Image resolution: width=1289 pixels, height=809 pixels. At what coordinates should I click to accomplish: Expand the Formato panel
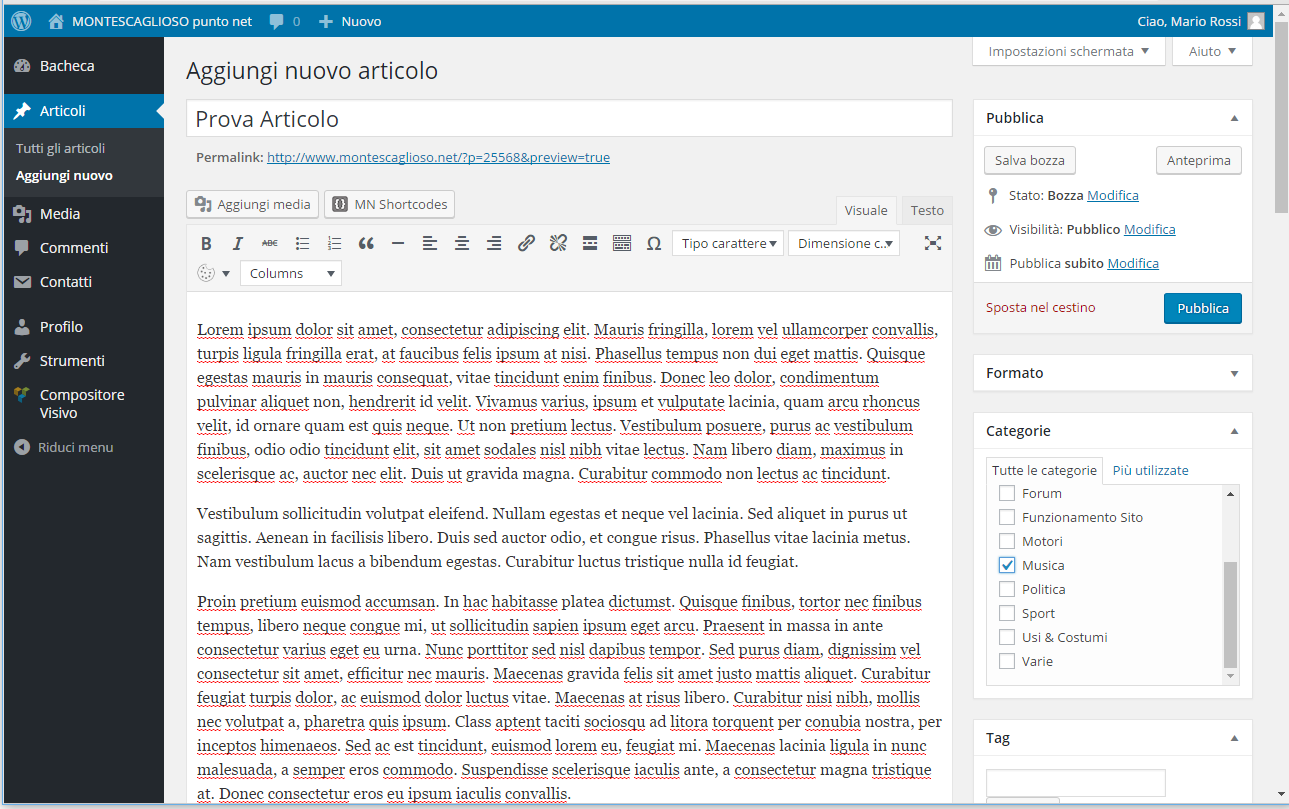(1112, 373)
